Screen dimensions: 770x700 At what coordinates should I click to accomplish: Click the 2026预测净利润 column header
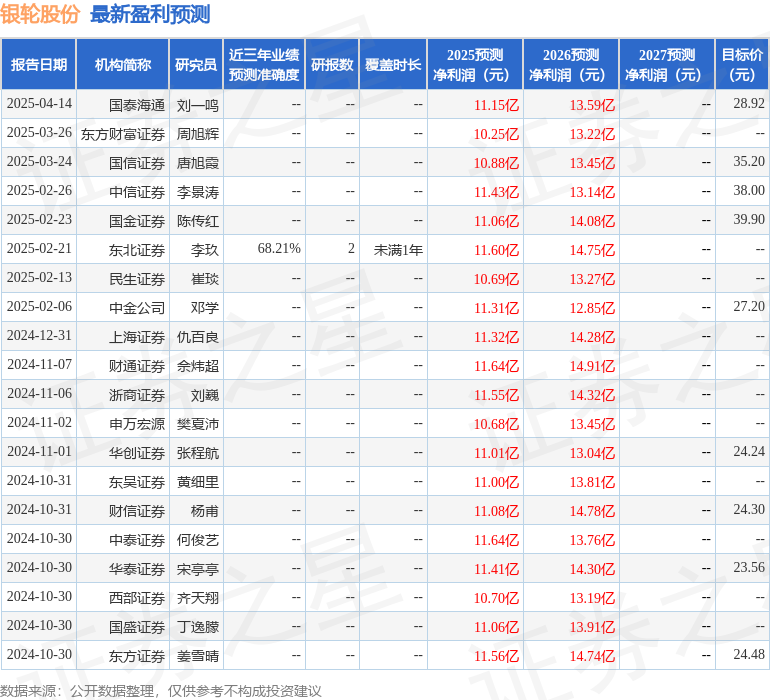(570, 65)
